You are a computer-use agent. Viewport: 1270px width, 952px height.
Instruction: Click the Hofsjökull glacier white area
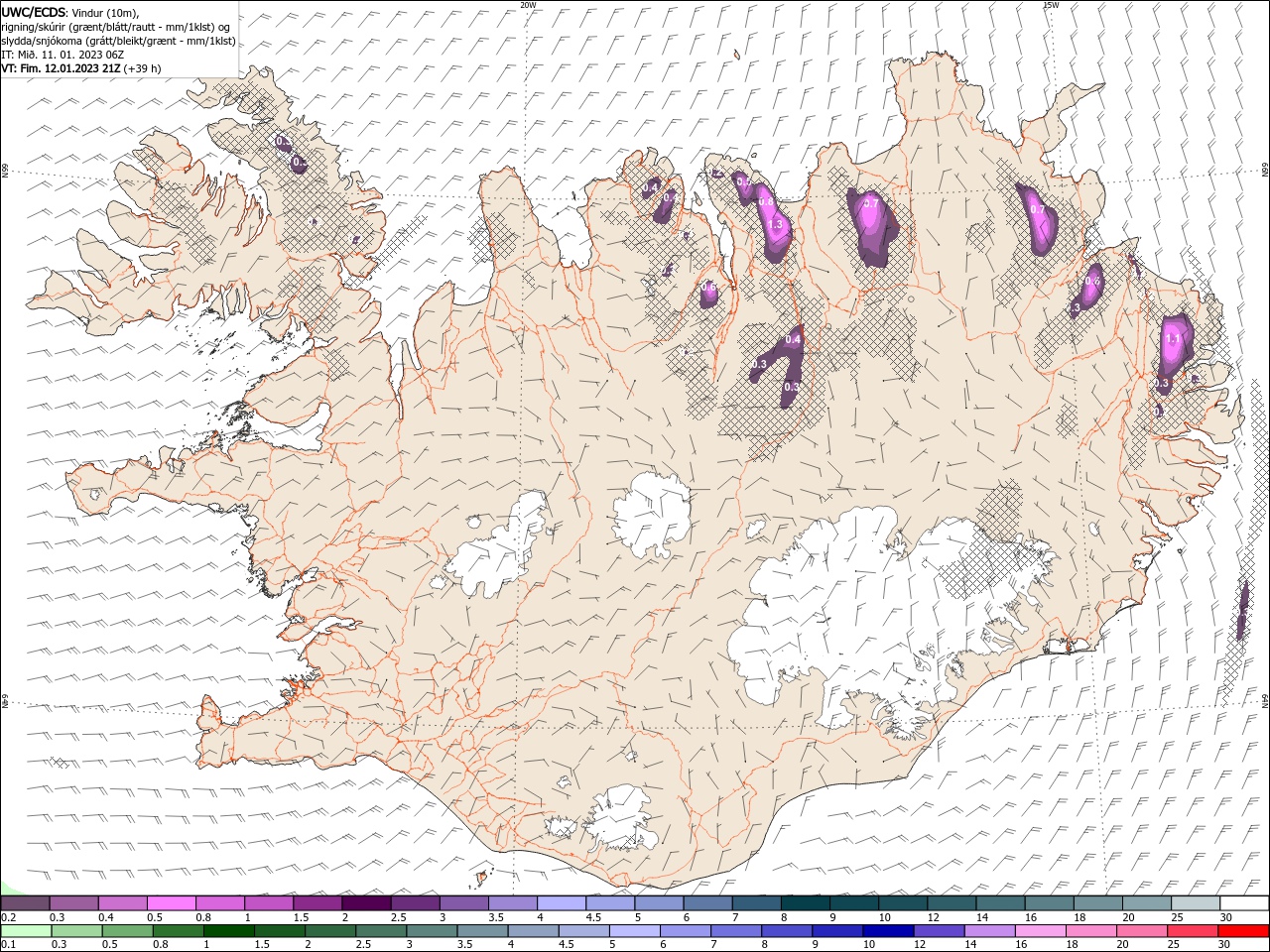click(651, 515)
